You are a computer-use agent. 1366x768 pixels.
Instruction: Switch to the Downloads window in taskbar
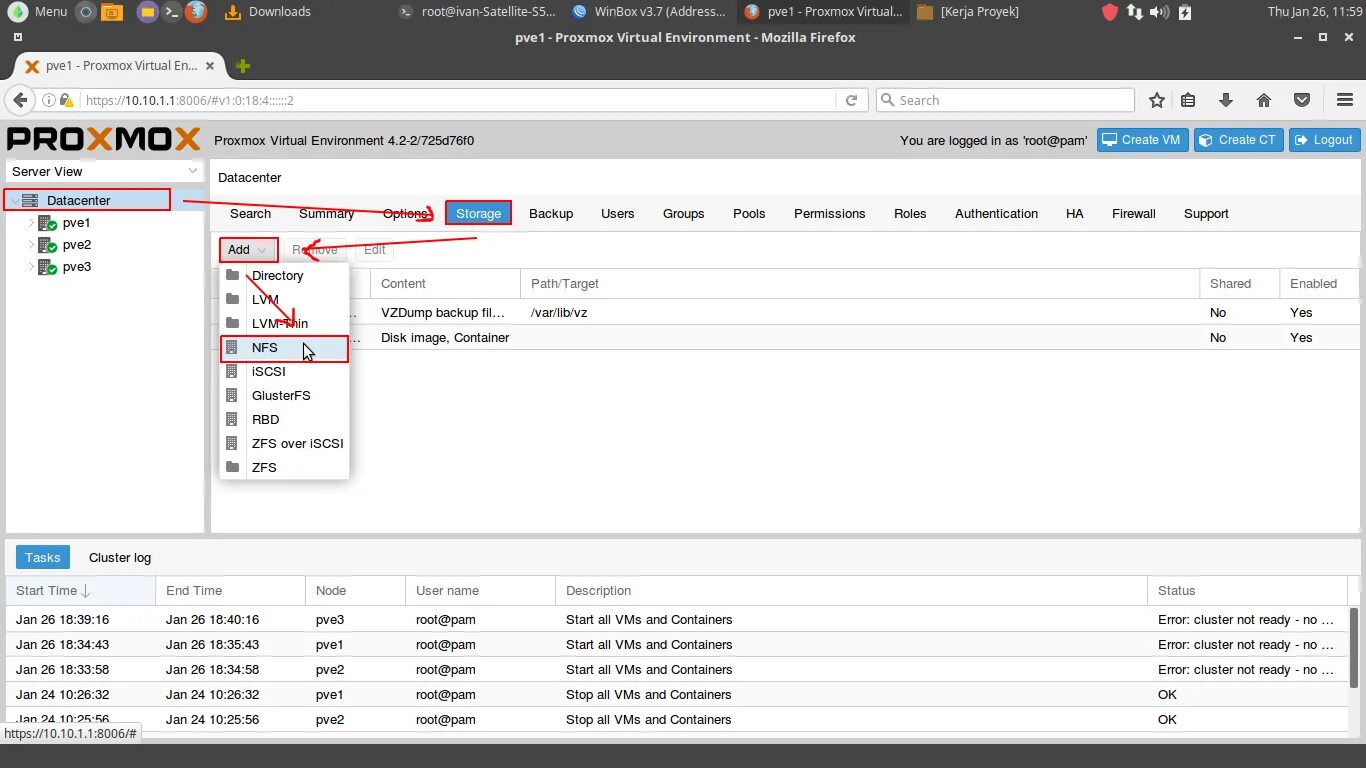[268, 12]
